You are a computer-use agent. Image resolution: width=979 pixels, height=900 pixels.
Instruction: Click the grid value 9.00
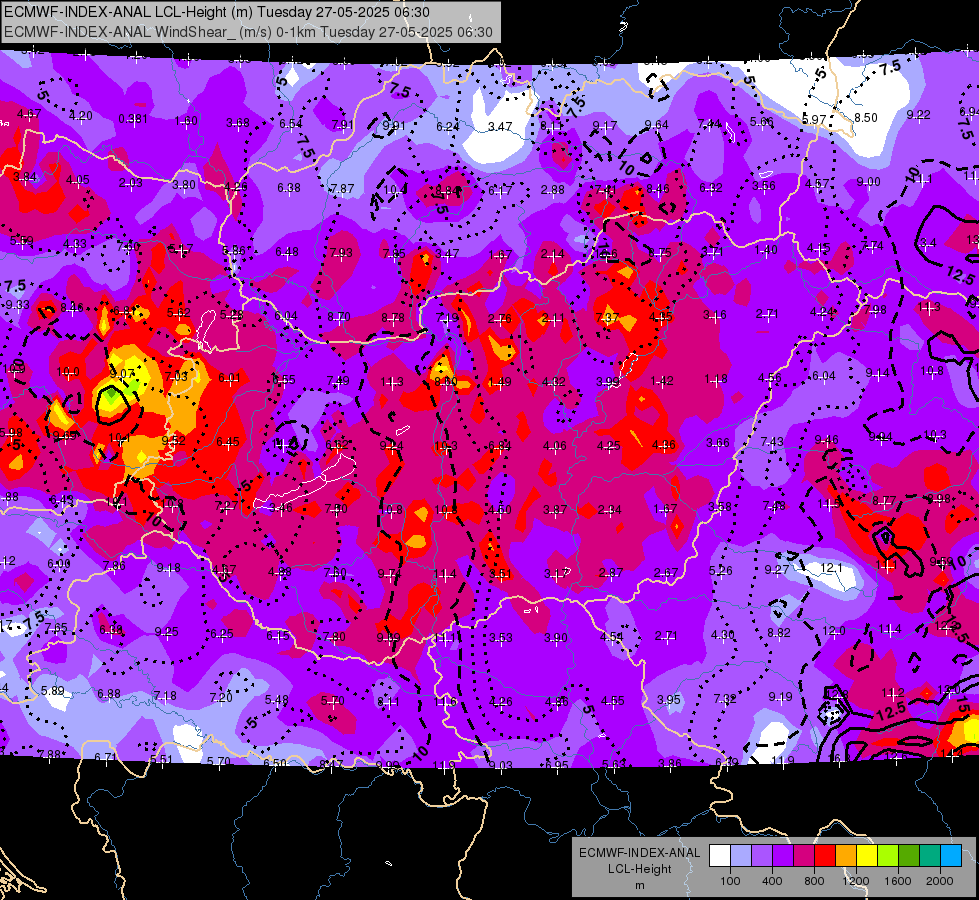tap(868, 182)
